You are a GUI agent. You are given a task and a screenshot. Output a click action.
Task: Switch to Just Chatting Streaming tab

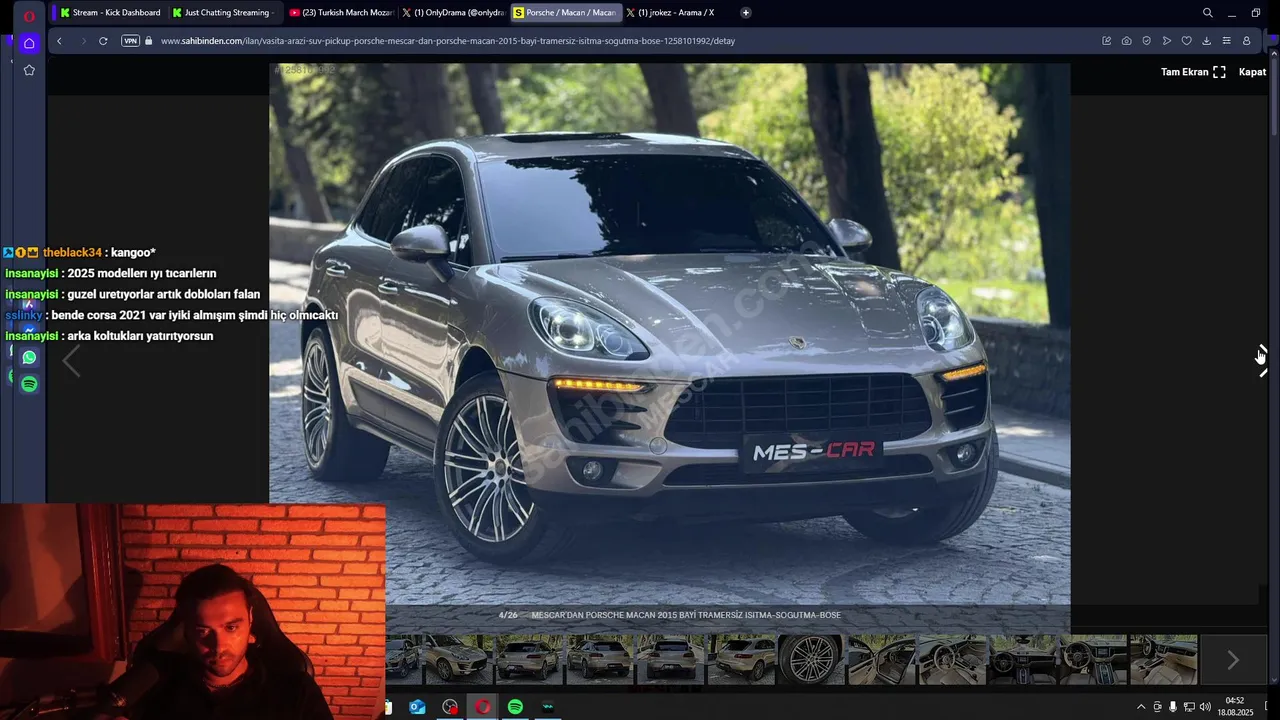pos(224,13)
